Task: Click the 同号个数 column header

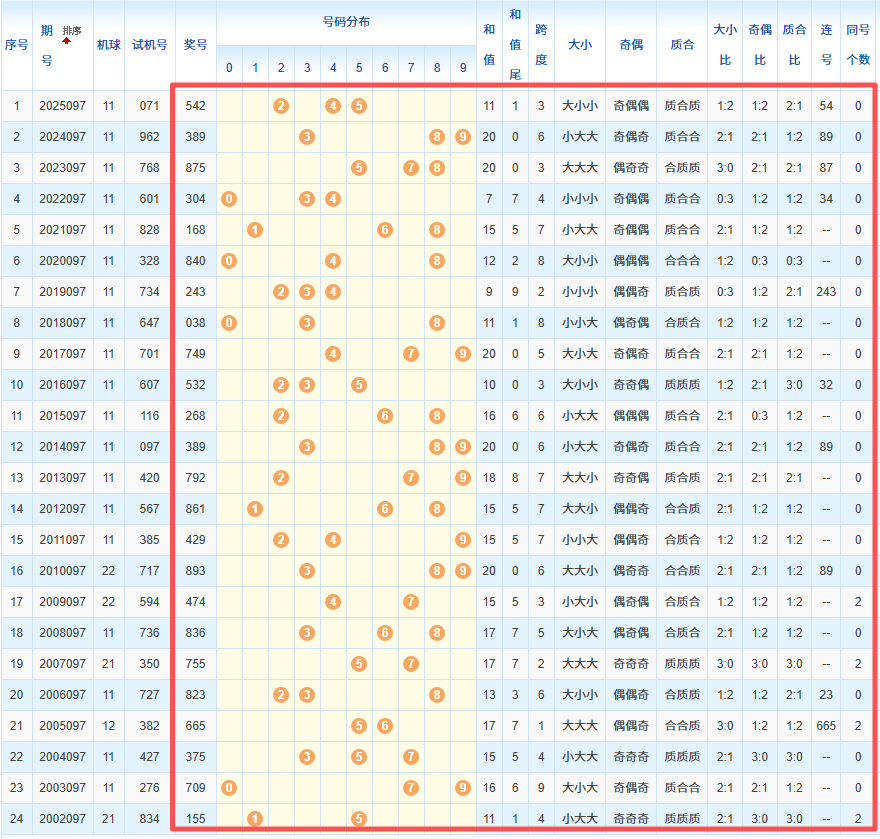Action: pyautogui.click(x=857, y=45)
